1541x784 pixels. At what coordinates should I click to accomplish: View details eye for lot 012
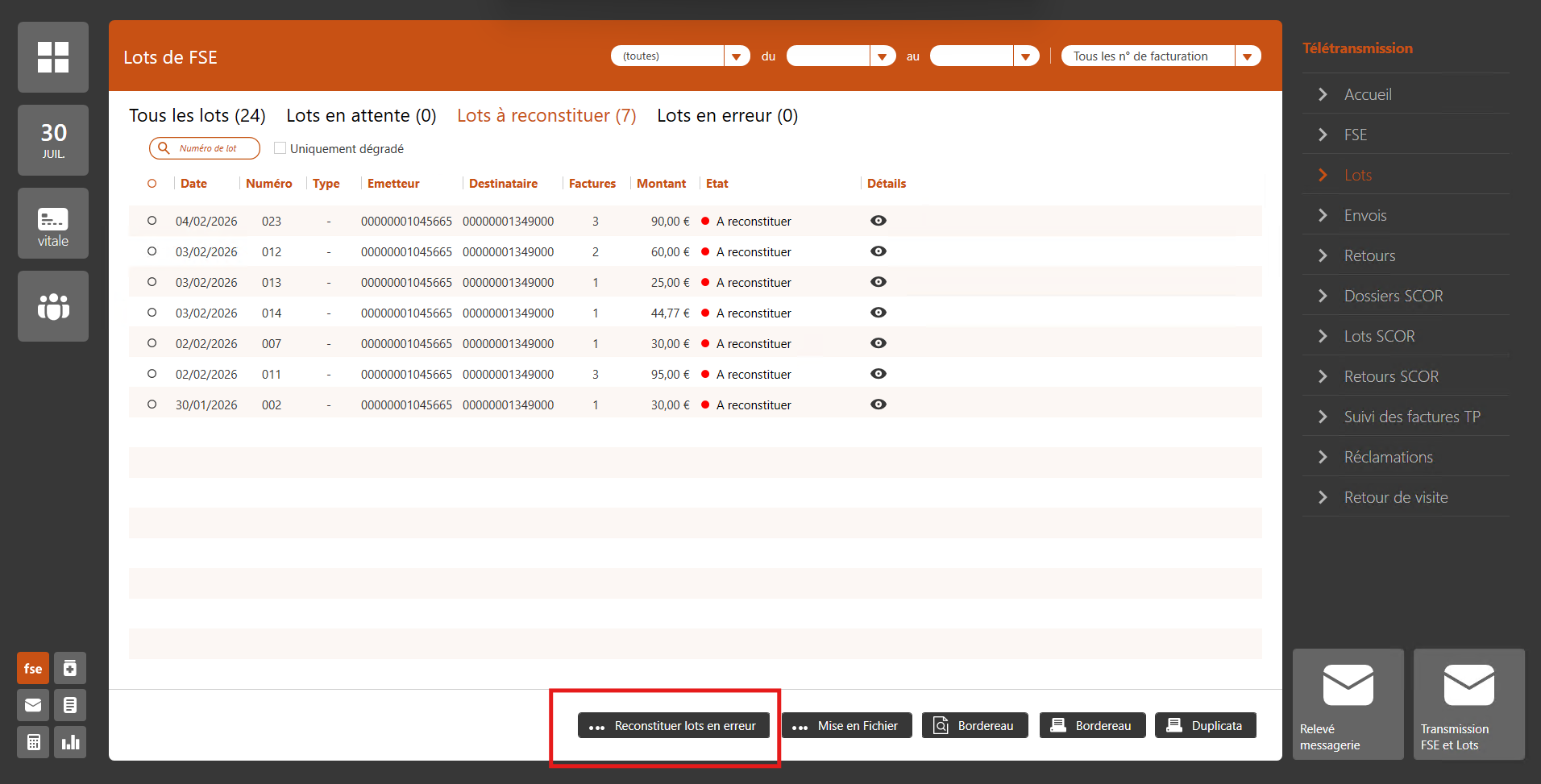[878, 251]
